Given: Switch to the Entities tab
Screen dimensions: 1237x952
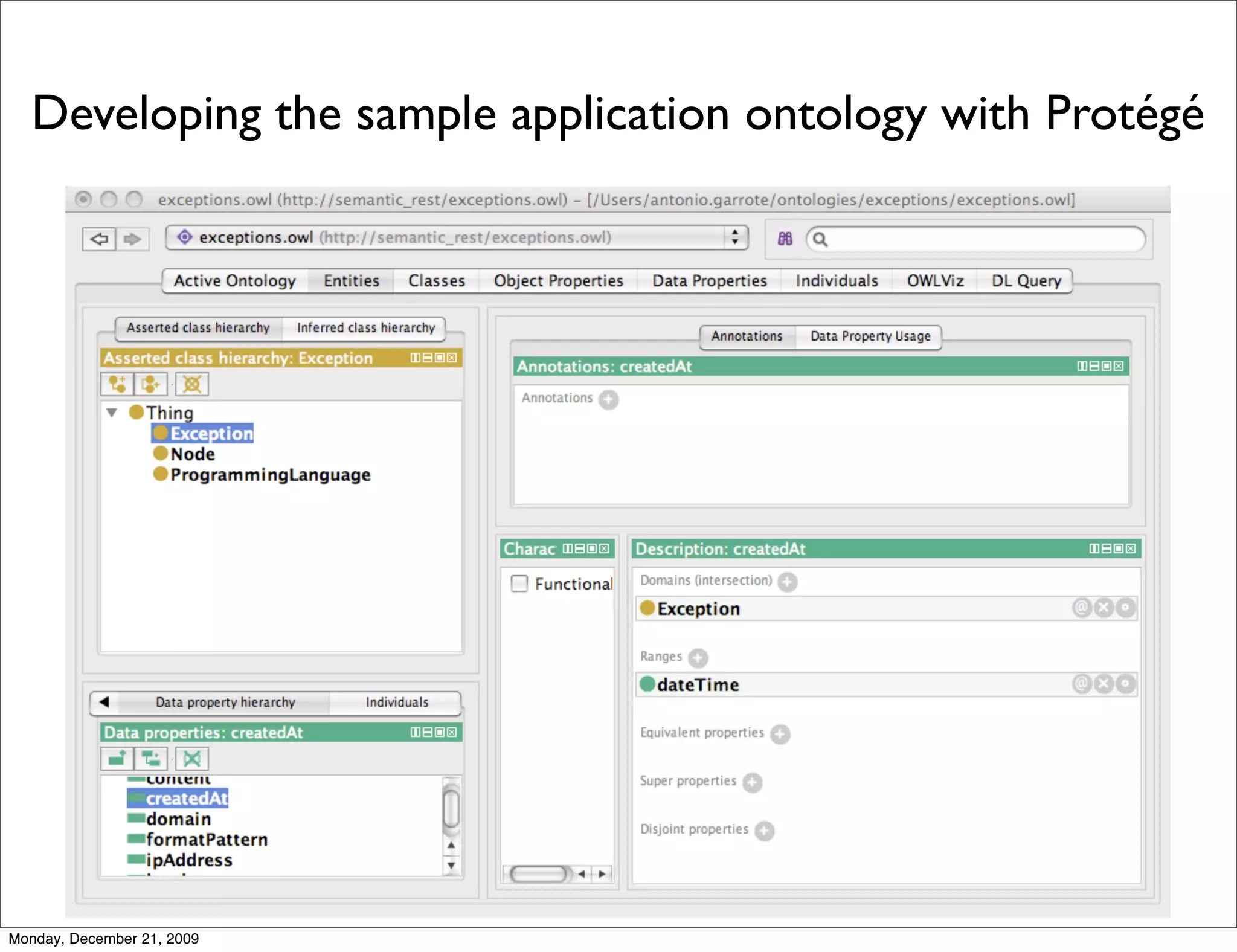Looking at the screenshot, I should (351, 281).
